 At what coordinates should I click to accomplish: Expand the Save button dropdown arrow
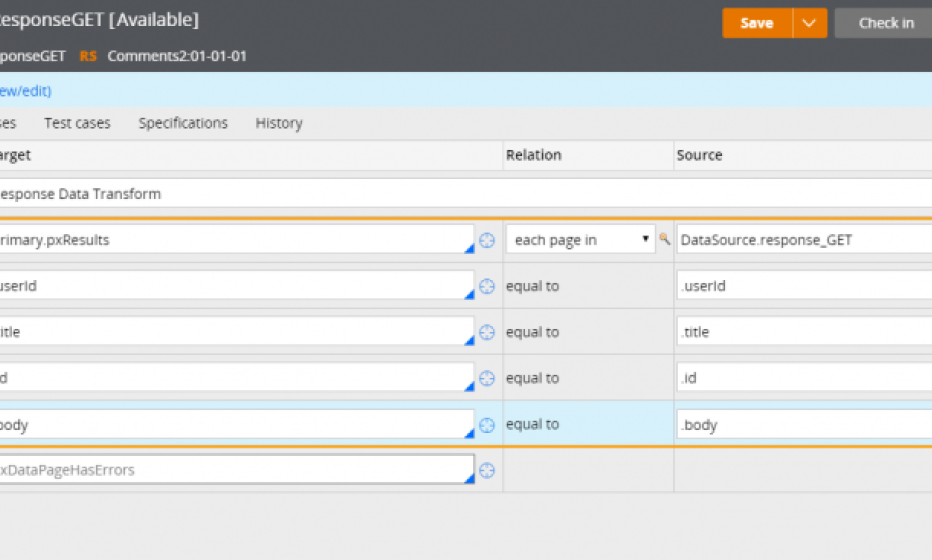[809, 23]
